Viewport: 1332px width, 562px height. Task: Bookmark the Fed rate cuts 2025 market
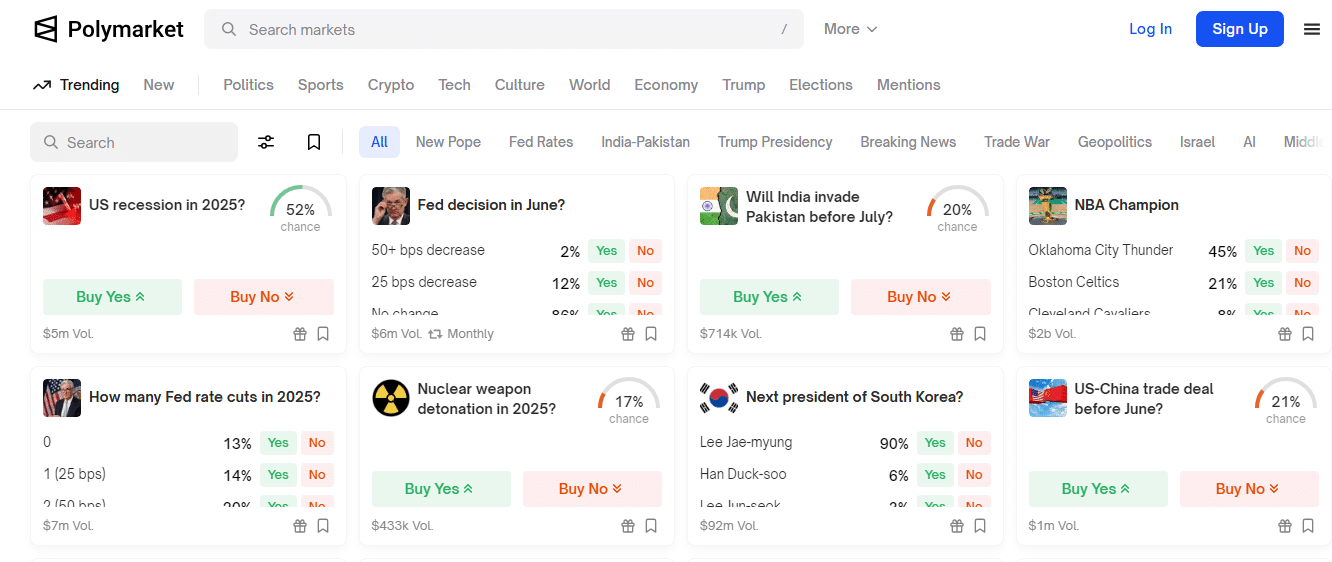click(x=323, y=526)
